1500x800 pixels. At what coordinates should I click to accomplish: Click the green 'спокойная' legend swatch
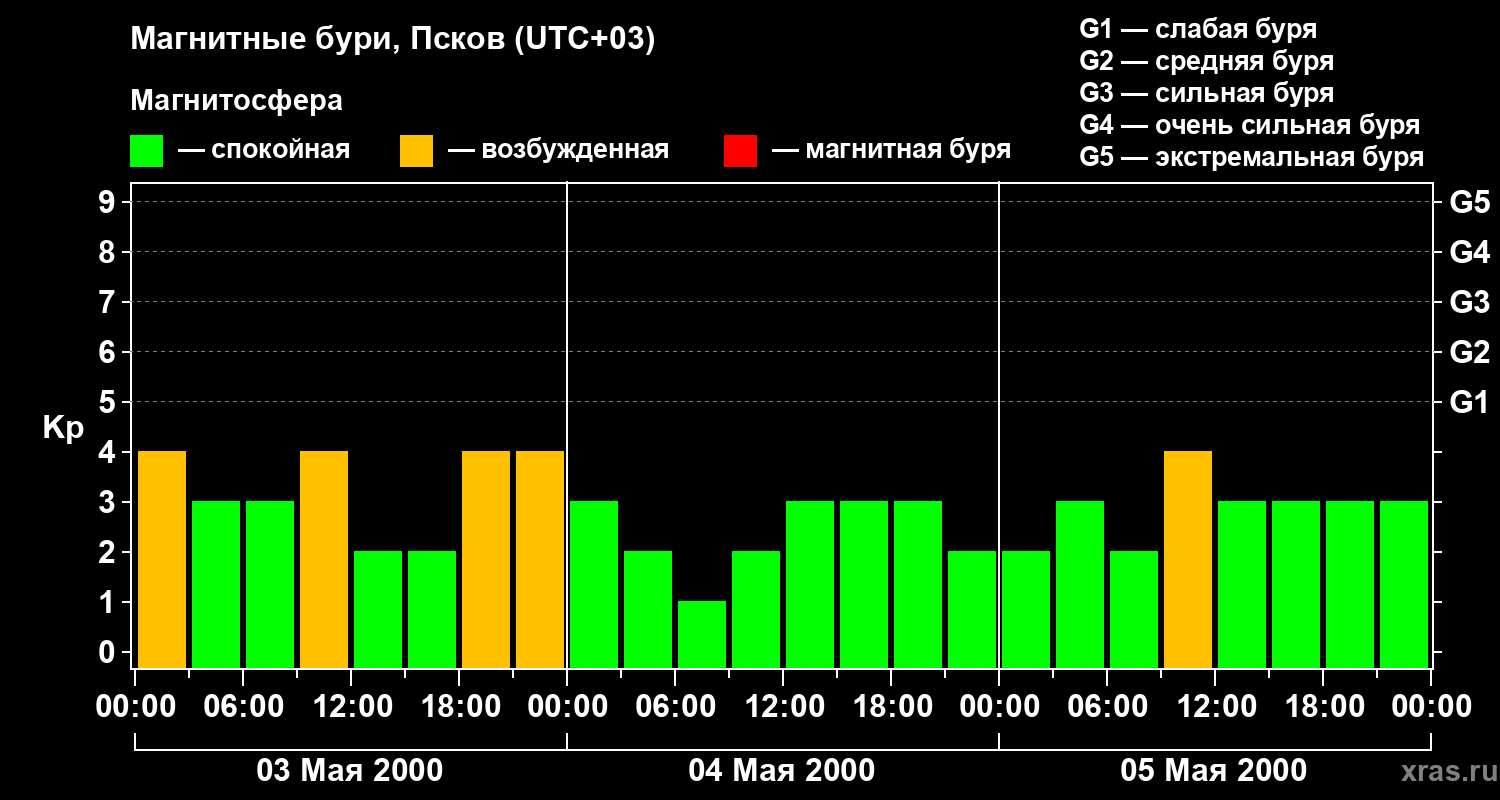[146, 151]
